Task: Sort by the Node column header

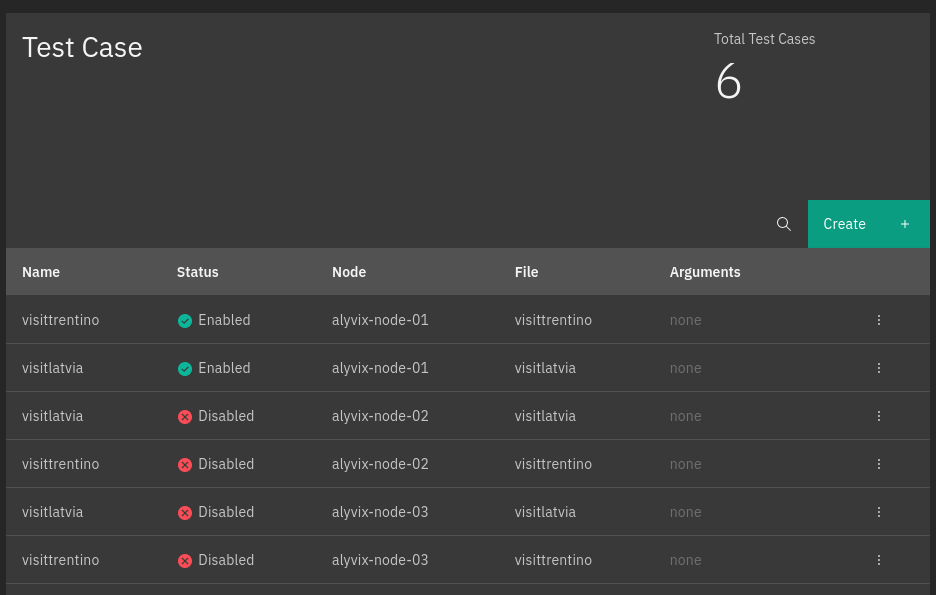Action: (x=349, y=272)
